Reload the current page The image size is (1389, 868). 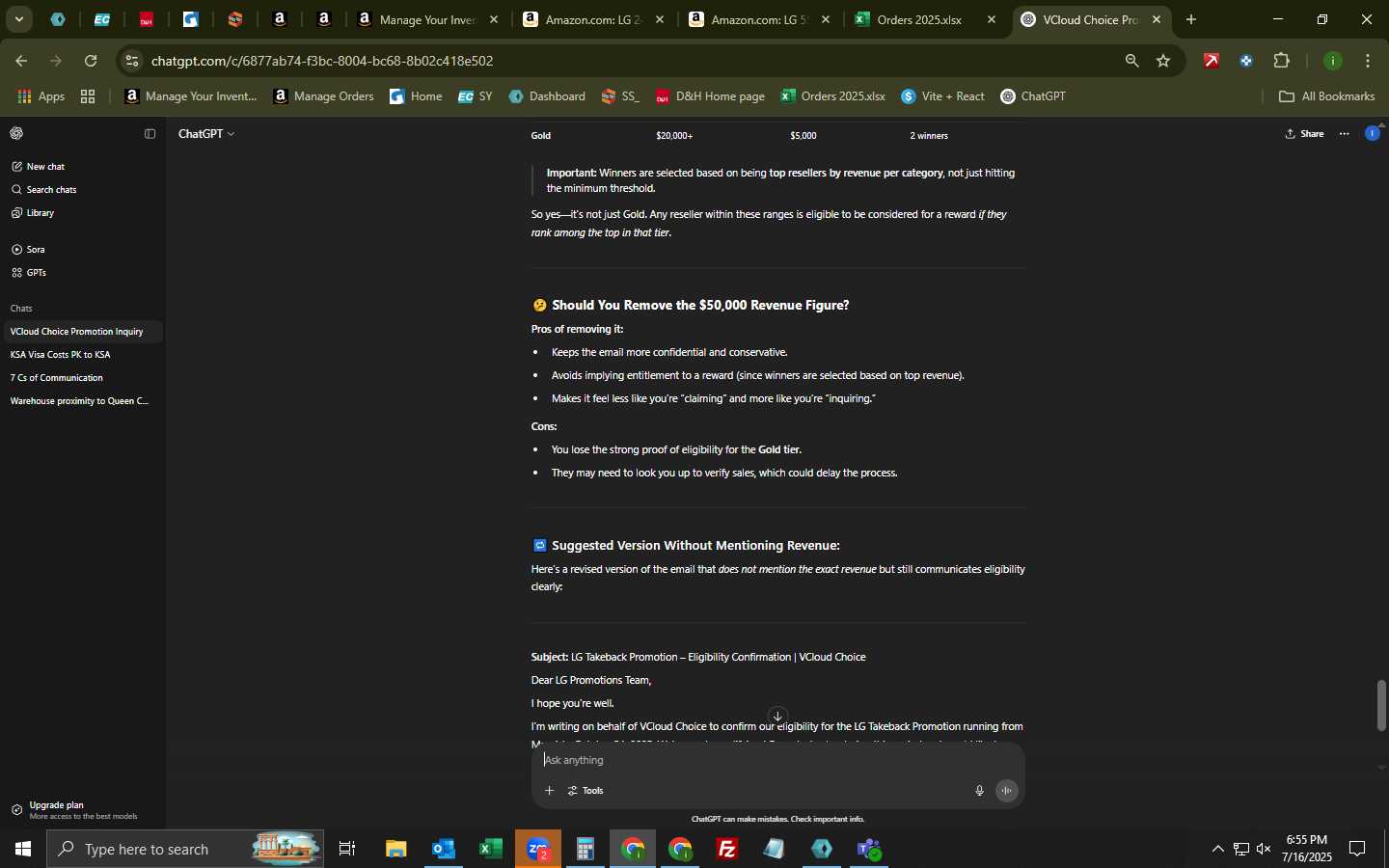[x=91, y=61]
